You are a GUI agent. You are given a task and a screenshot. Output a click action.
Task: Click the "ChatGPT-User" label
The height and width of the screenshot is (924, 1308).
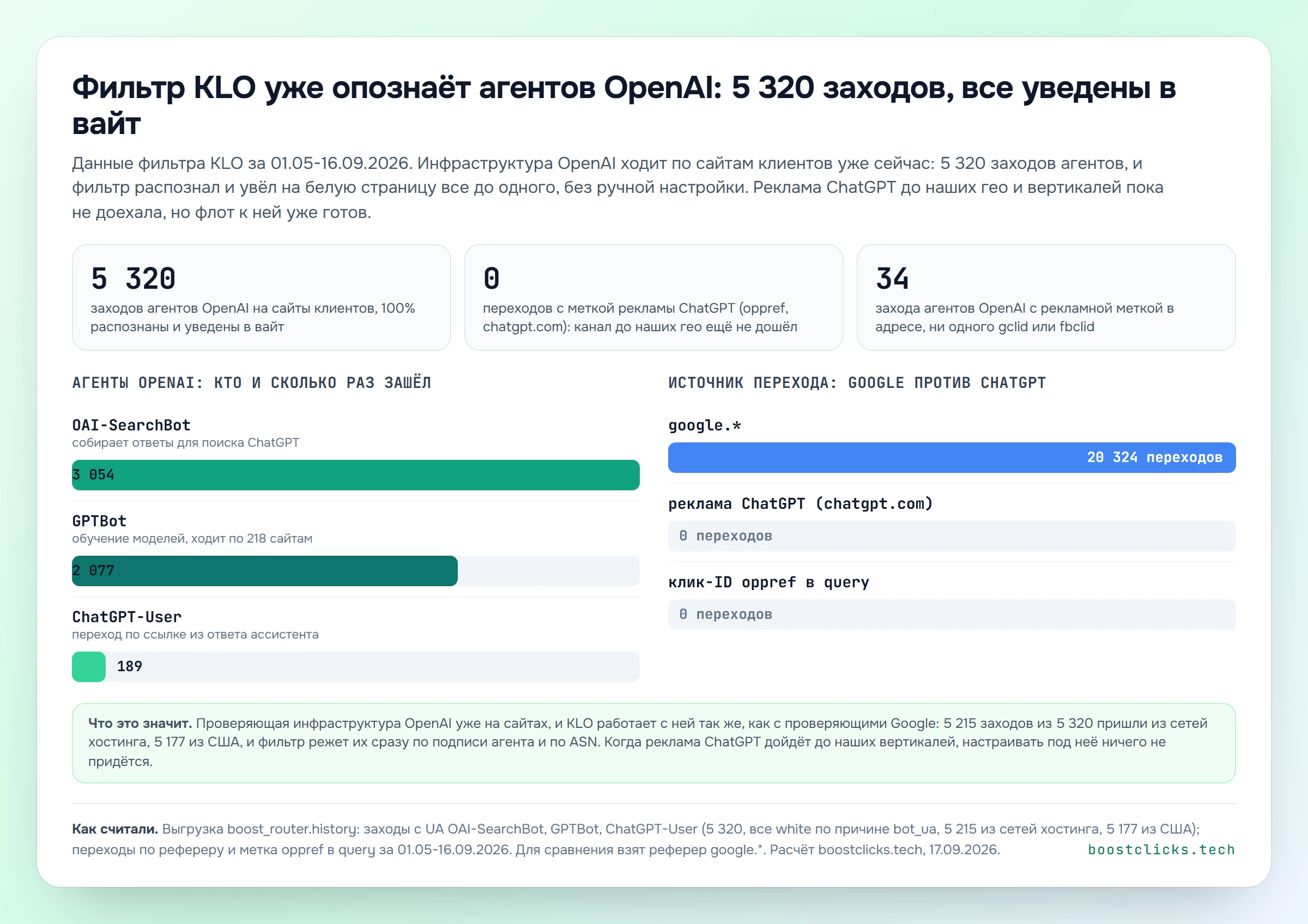[126, 617]
